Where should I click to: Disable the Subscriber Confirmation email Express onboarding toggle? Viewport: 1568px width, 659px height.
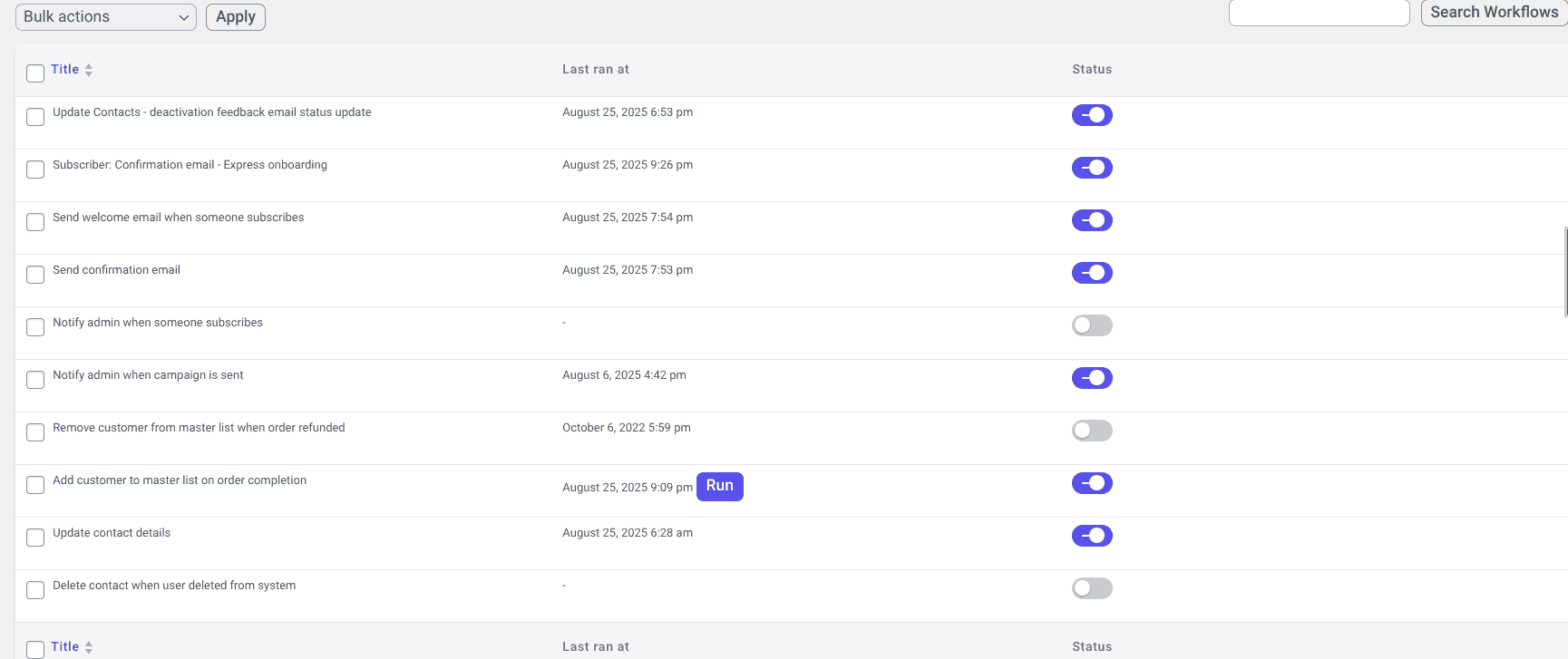pyautogui.click(x=1092, y=168)
